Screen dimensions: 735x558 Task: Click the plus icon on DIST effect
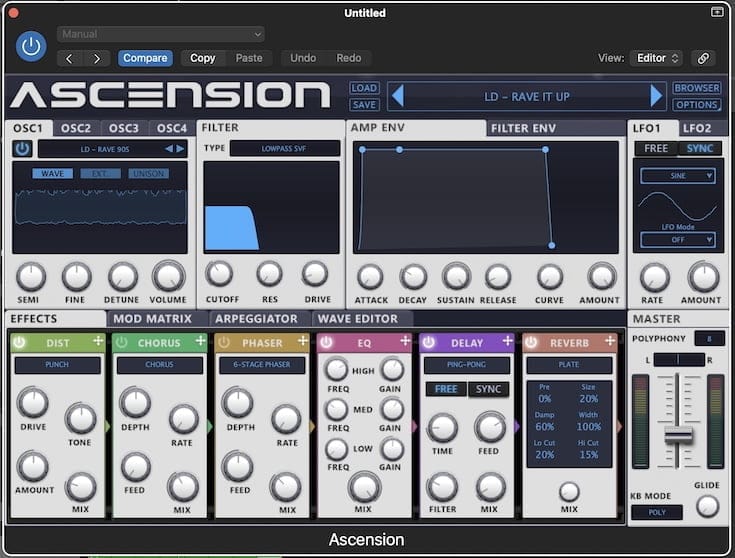click(x=98, y=342)
